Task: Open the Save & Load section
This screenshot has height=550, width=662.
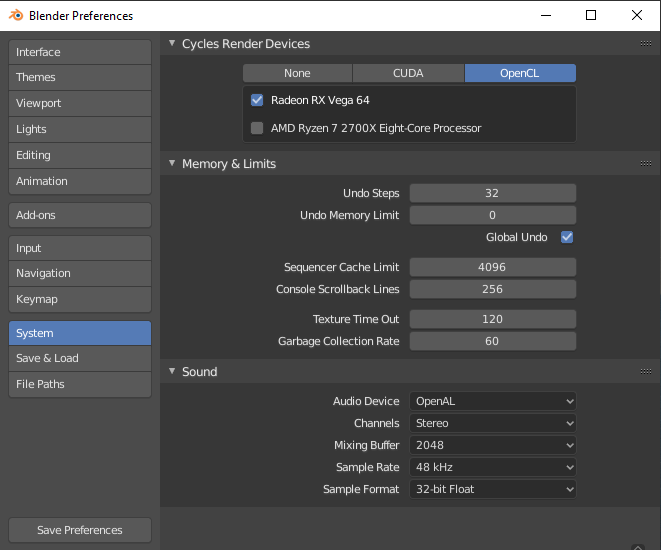Action: (80, 358)
